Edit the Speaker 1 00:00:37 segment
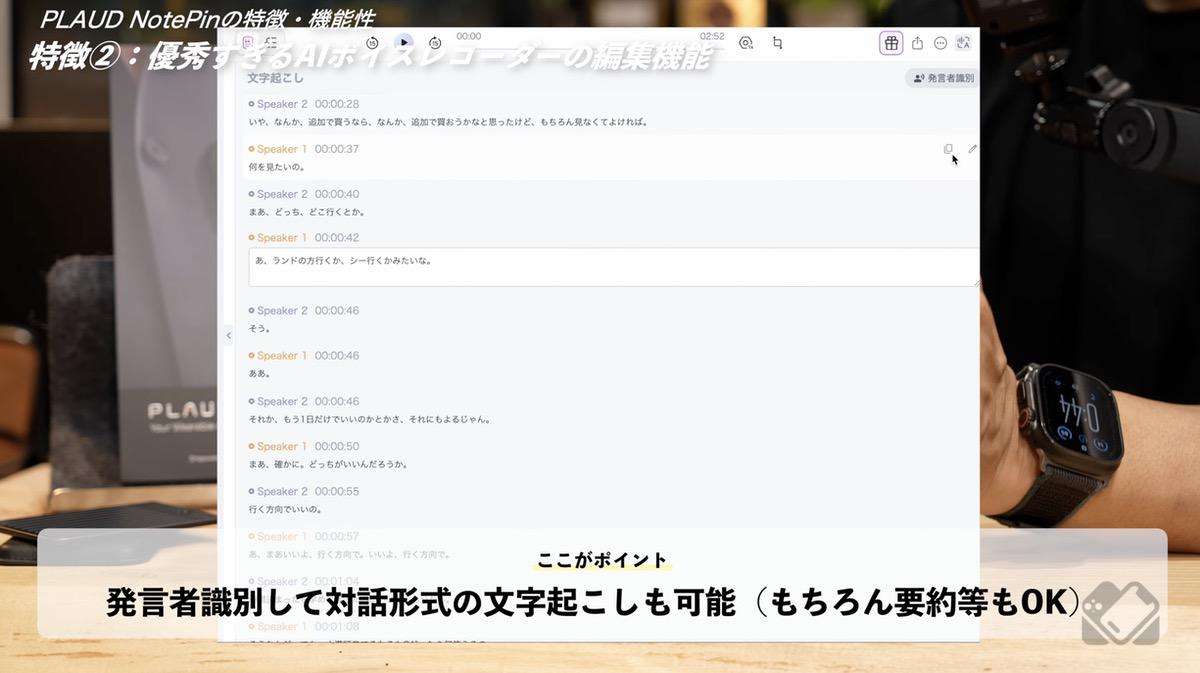 pyautogui.click(x=972, y=149)
